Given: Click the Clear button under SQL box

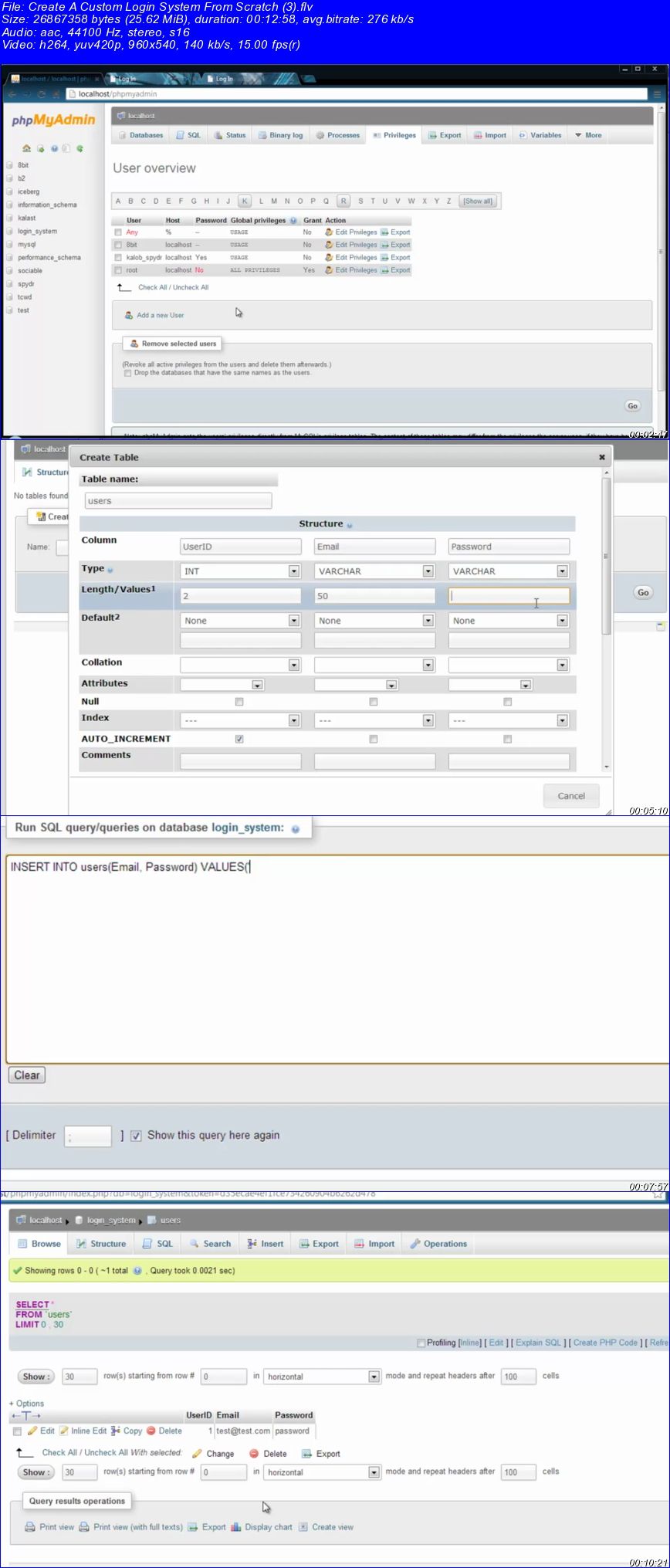Looking at the screenshot, I should (27, 1075).
